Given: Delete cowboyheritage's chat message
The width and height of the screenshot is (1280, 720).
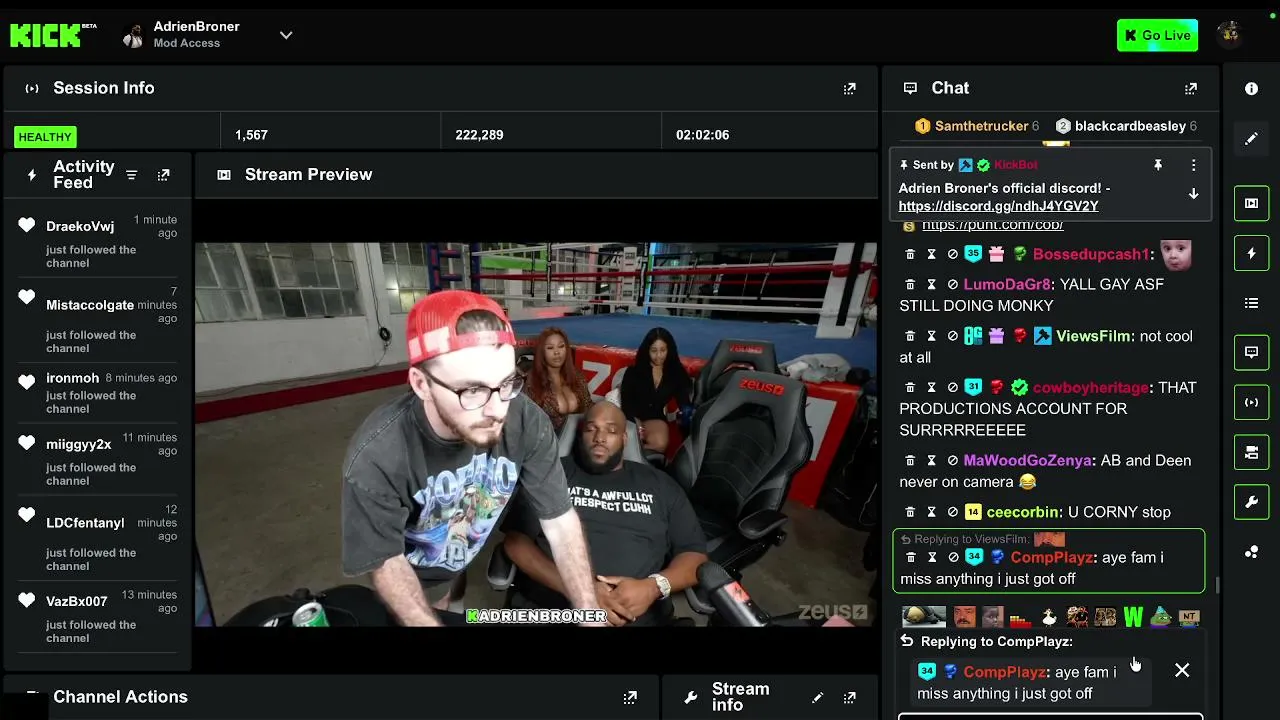Looking at the screenshot, I should 910,388.
